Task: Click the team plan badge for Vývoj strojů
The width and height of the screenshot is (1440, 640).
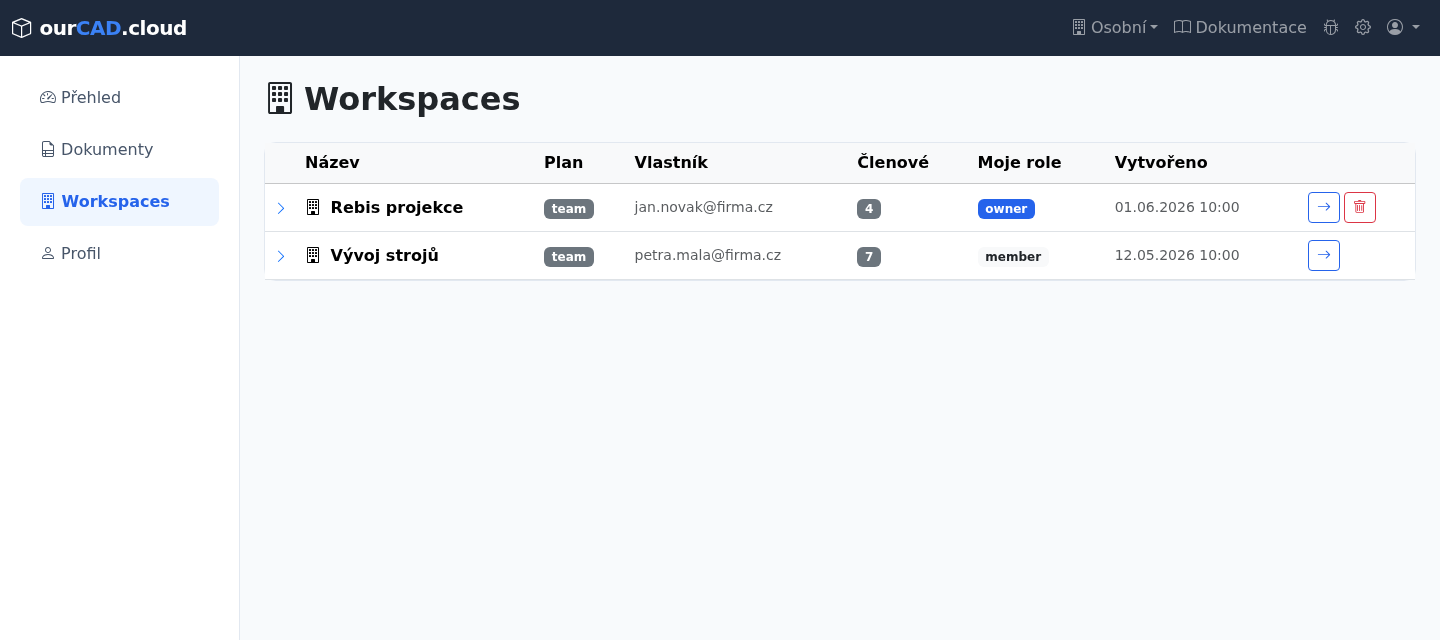Action: click(569, 257)
